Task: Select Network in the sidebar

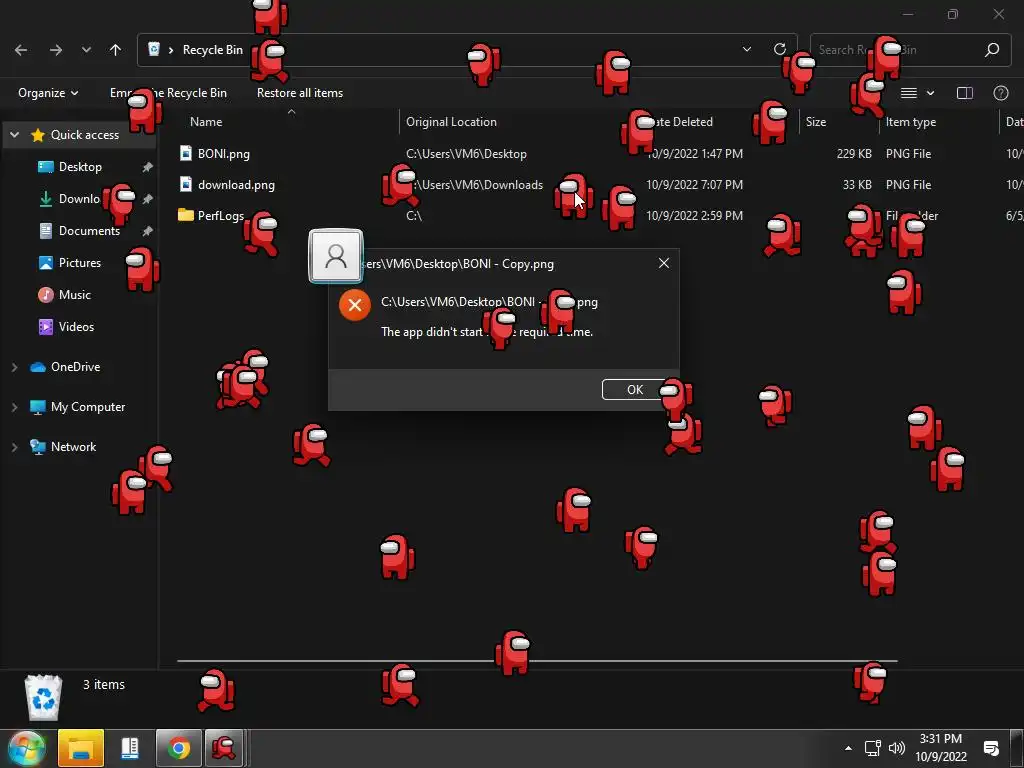Action: point(74,447)
